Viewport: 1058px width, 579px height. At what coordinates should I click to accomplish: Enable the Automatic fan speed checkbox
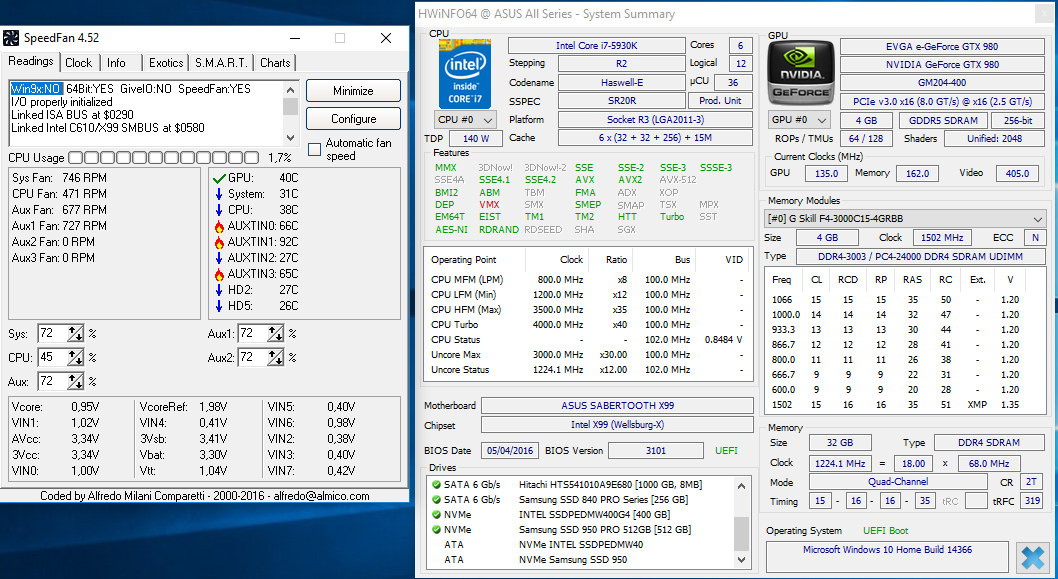pyautogui.click(x=314, y=150)
